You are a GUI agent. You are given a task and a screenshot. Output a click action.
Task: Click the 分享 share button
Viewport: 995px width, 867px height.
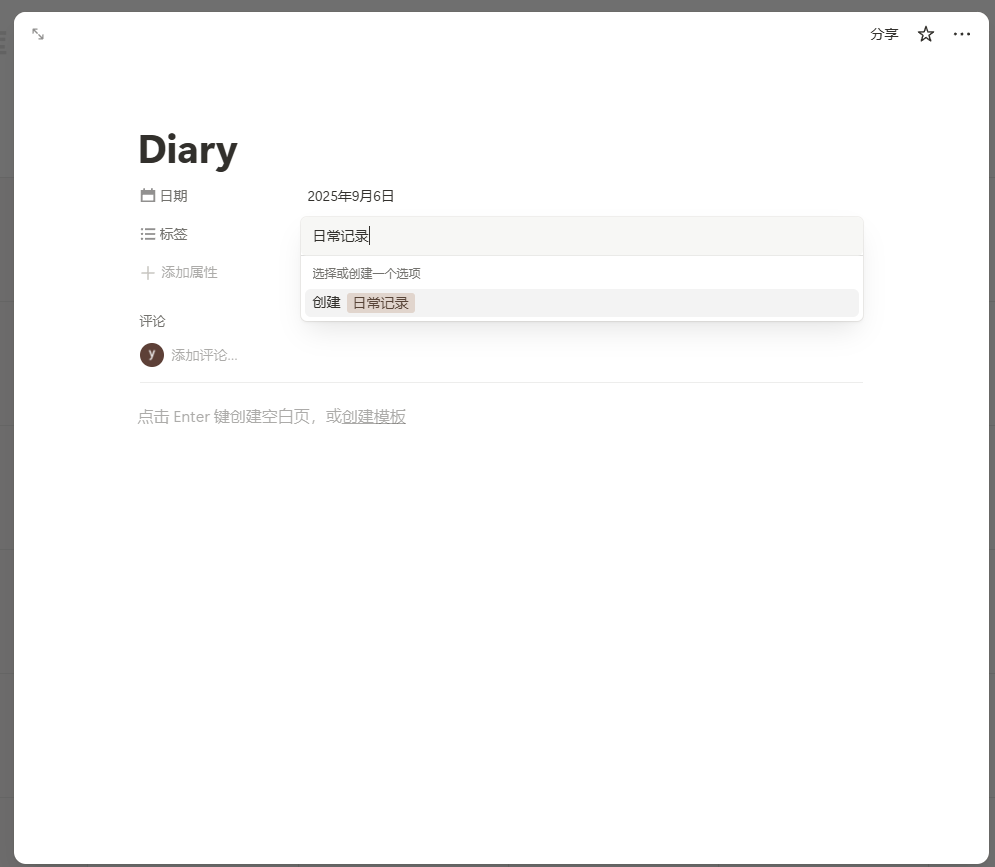point(884,34)
